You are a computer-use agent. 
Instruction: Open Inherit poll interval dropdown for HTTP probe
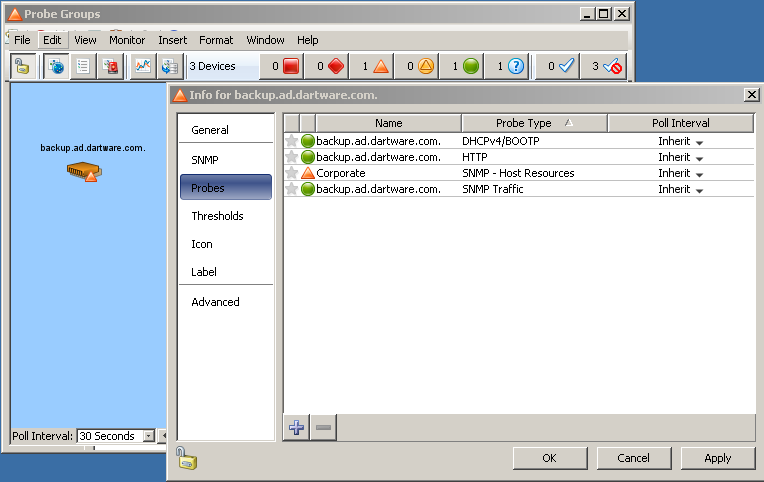[680, 157]
